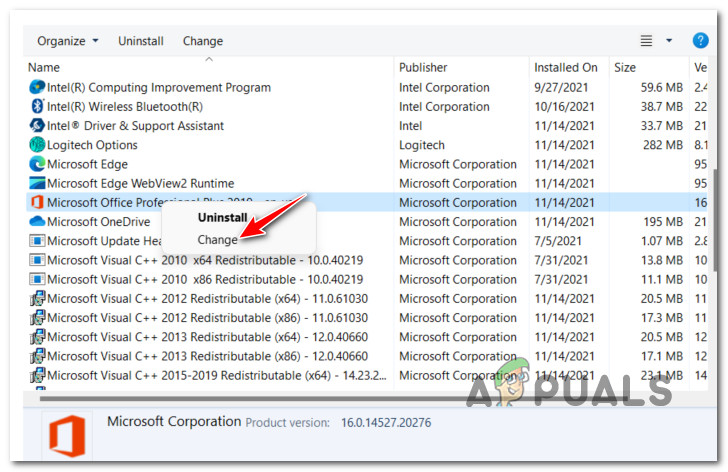
Task: Select Microsoft Edge WebView2 Runtime entry
Action: (x=140, y=183)
